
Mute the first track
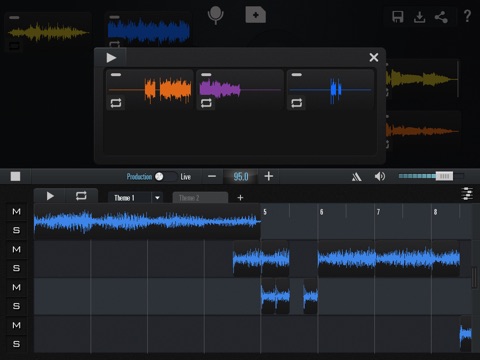(16, 211)
